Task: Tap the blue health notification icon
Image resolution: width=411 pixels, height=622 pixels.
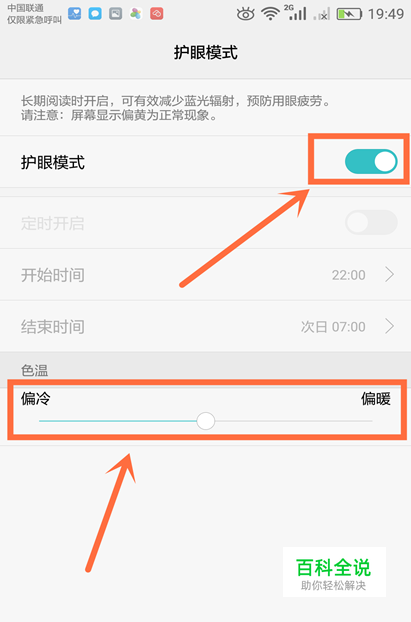Action: tap(75, 14)
